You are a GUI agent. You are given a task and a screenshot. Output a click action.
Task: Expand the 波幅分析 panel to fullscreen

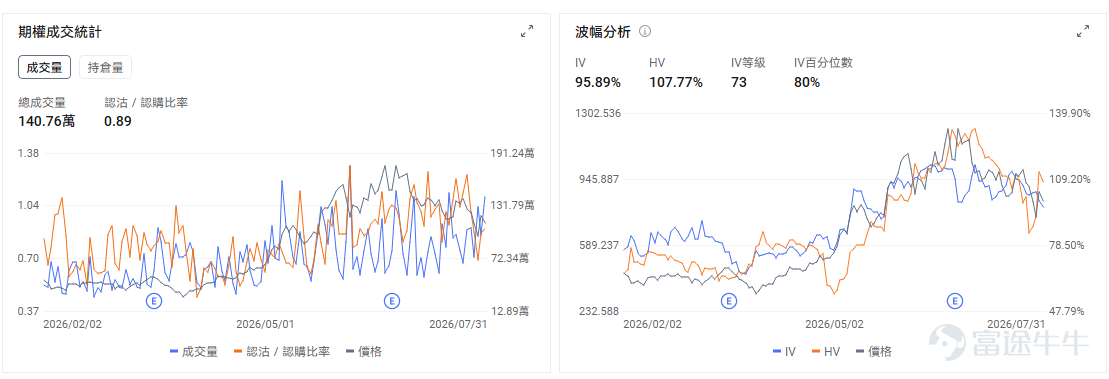(1083, 31)
